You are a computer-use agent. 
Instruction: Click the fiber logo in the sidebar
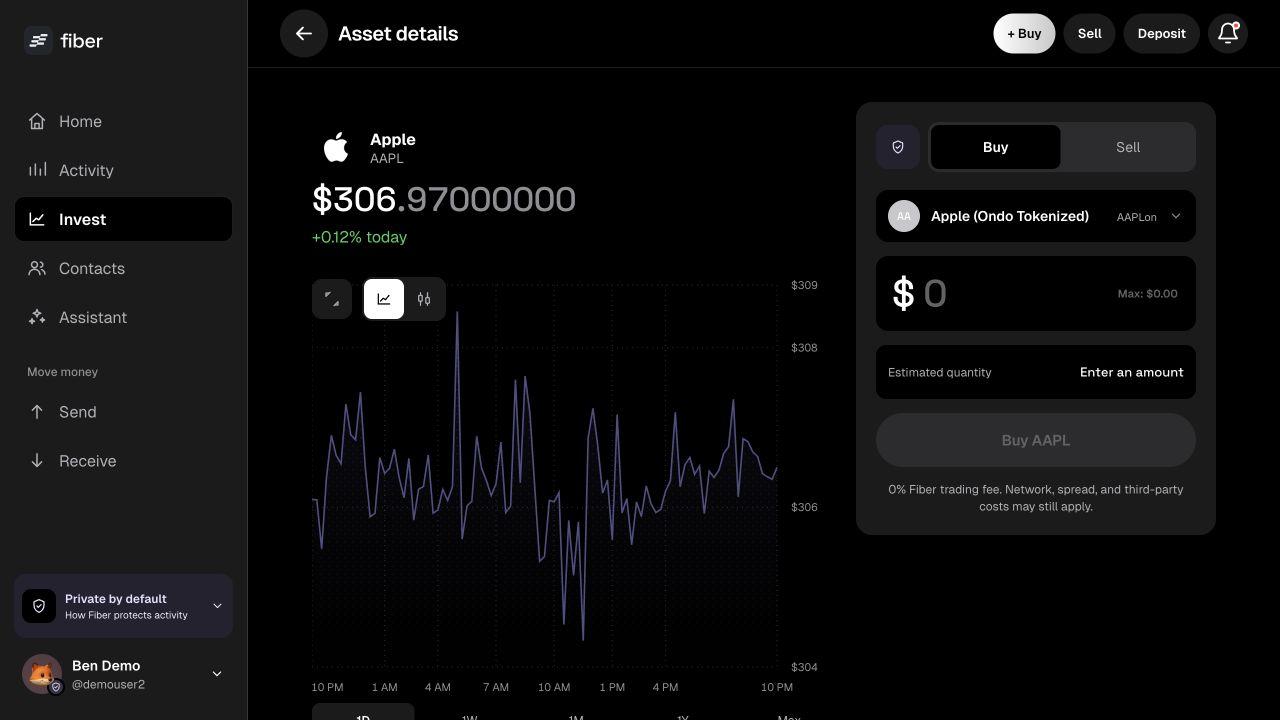point(63,41)
